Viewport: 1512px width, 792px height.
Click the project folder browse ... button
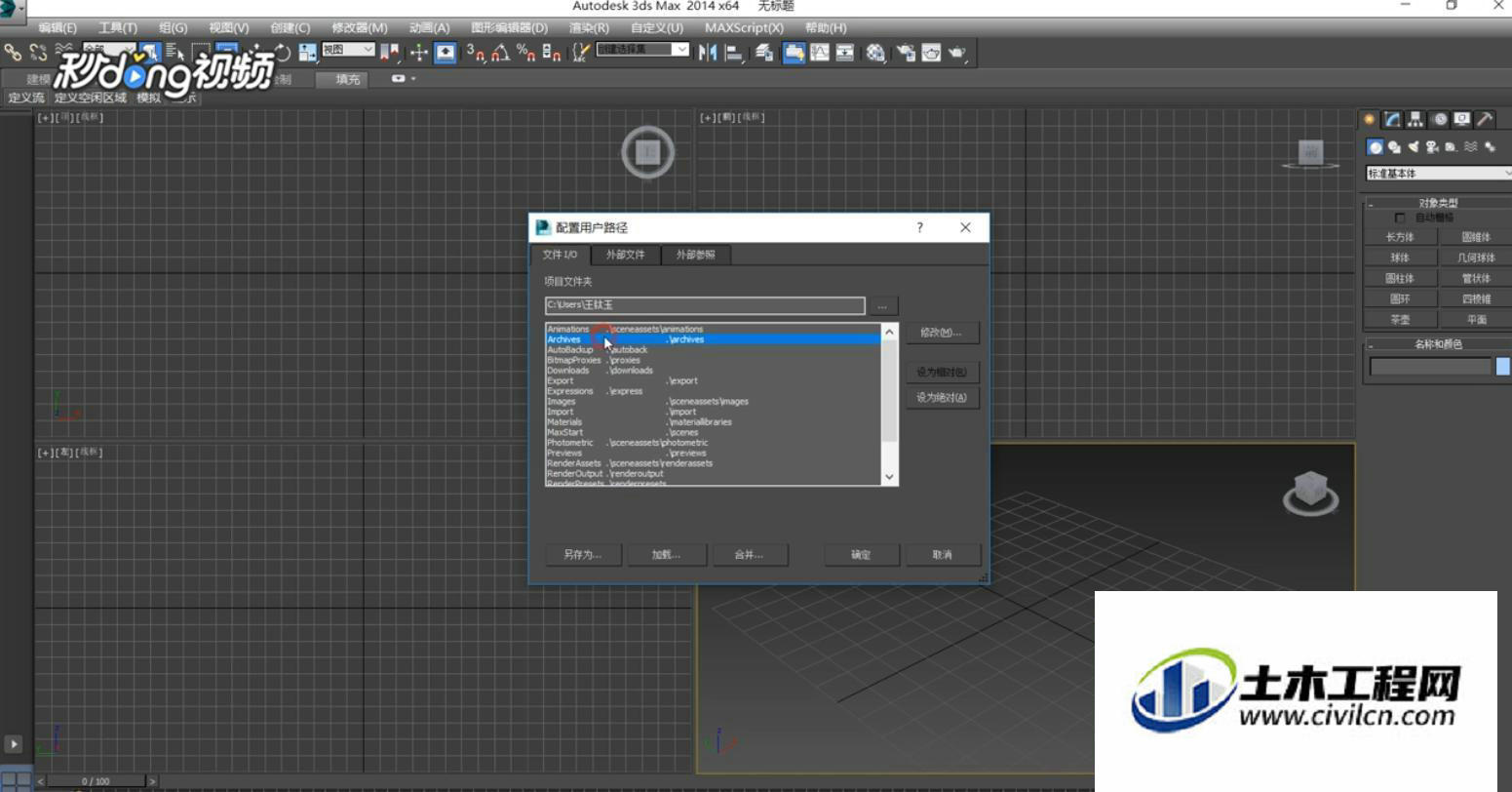coord(882,306)
